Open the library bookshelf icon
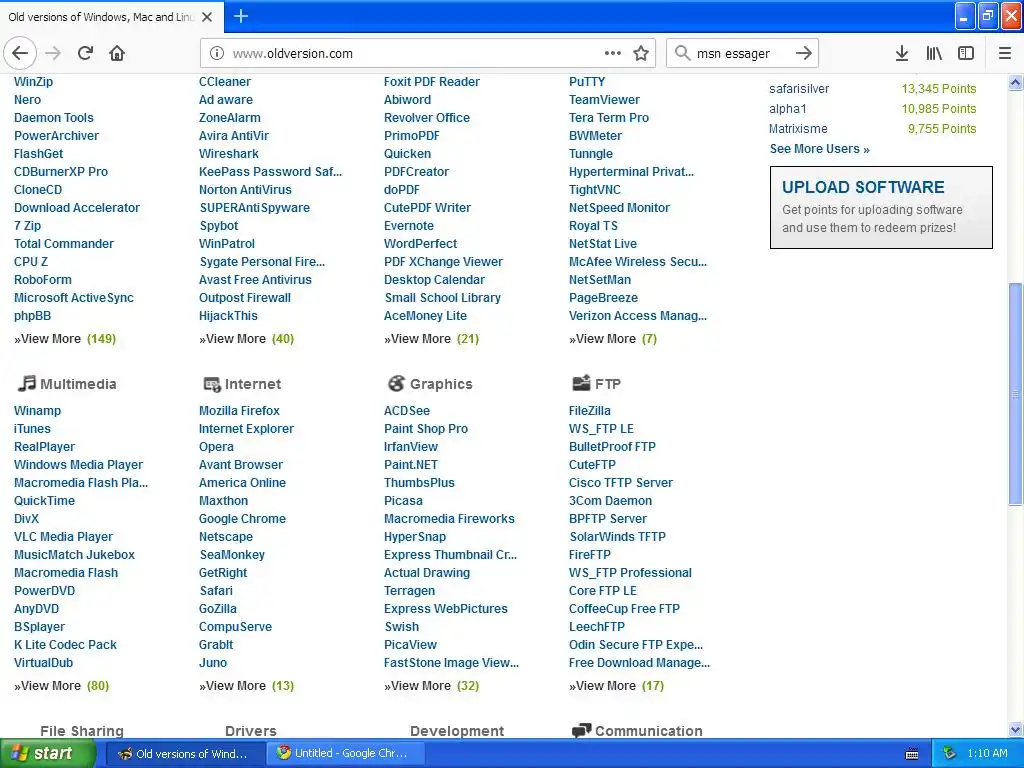 point(934,53)
